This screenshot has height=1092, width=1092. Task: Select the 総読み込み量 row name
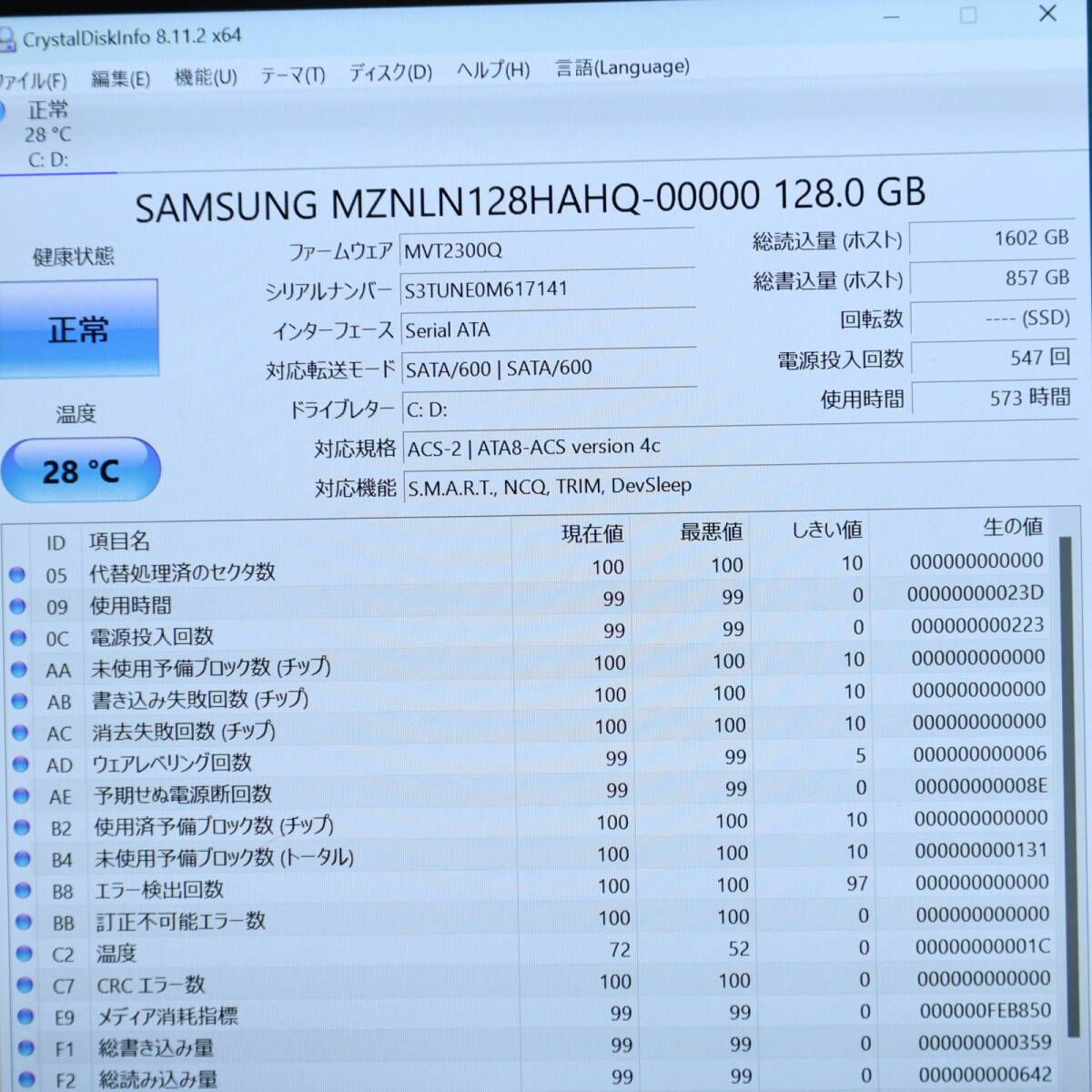coord(158,1079)
